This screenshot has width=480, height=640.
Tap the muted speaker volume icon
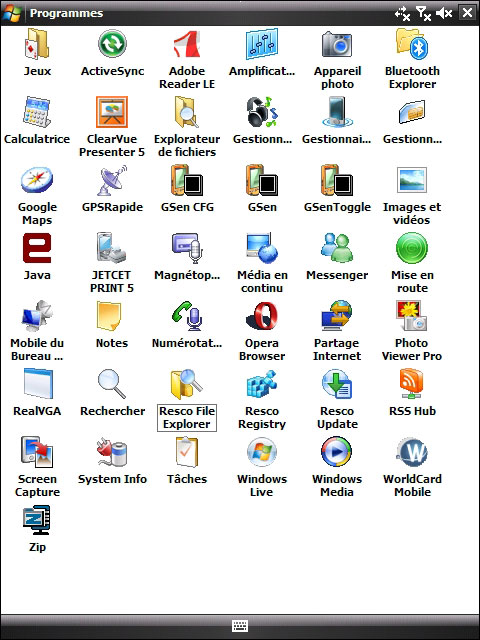444,13
